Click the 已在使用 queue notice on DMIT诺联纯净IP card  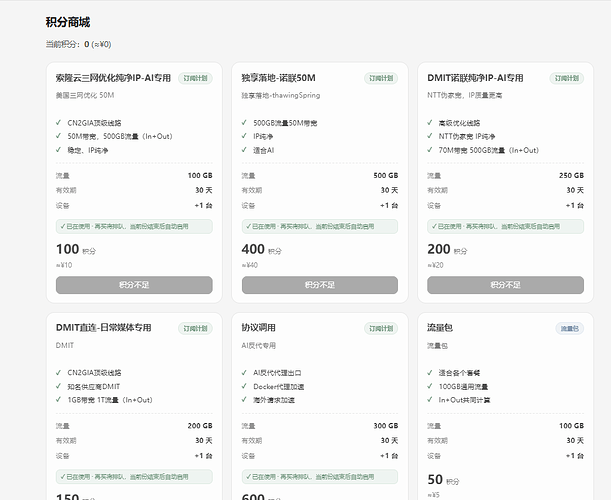pos(505,226)
